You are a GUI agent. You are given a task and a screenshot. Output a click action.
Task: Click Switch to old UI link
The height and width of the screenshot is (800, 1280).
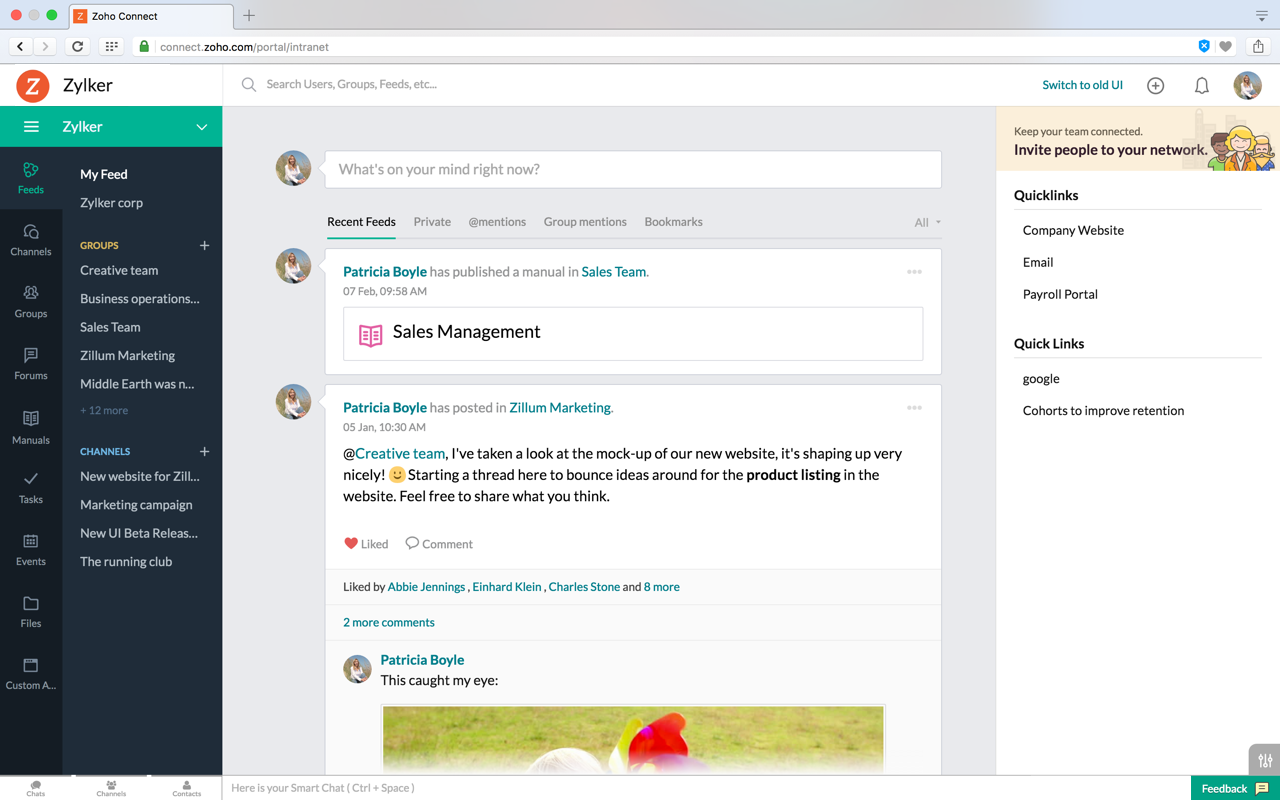coord(1082,85)
